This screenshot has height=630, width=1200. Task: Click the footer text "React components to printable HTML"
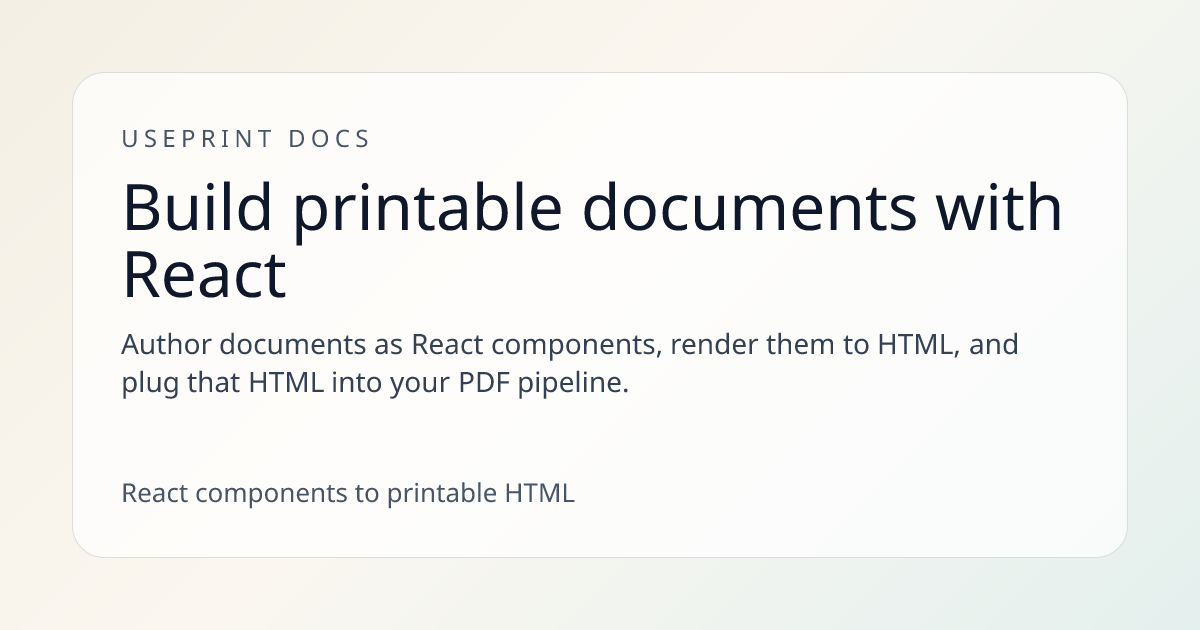pyautogui.click(x=348, y=493)
